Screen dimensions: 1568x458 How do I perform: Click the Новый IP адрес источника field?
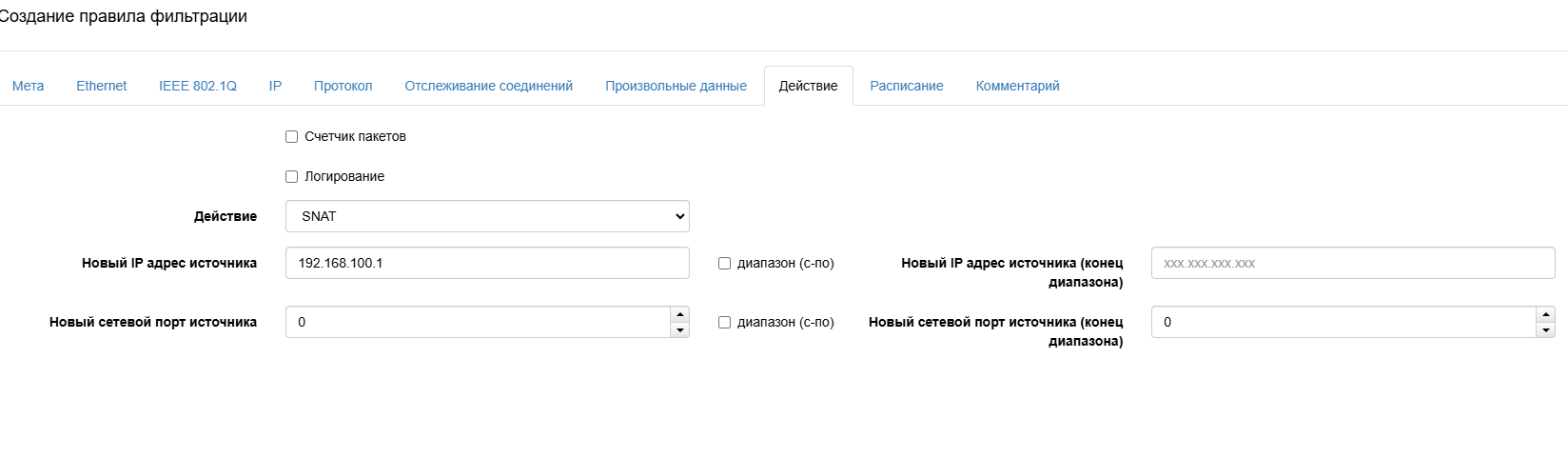(x=487, y=264)
